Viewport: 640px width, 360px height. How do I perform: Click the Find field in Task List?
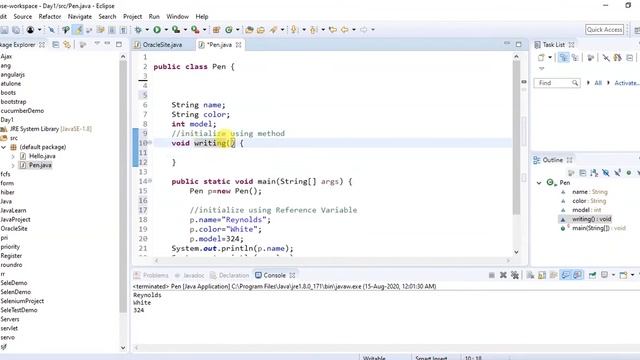(557, 83)
